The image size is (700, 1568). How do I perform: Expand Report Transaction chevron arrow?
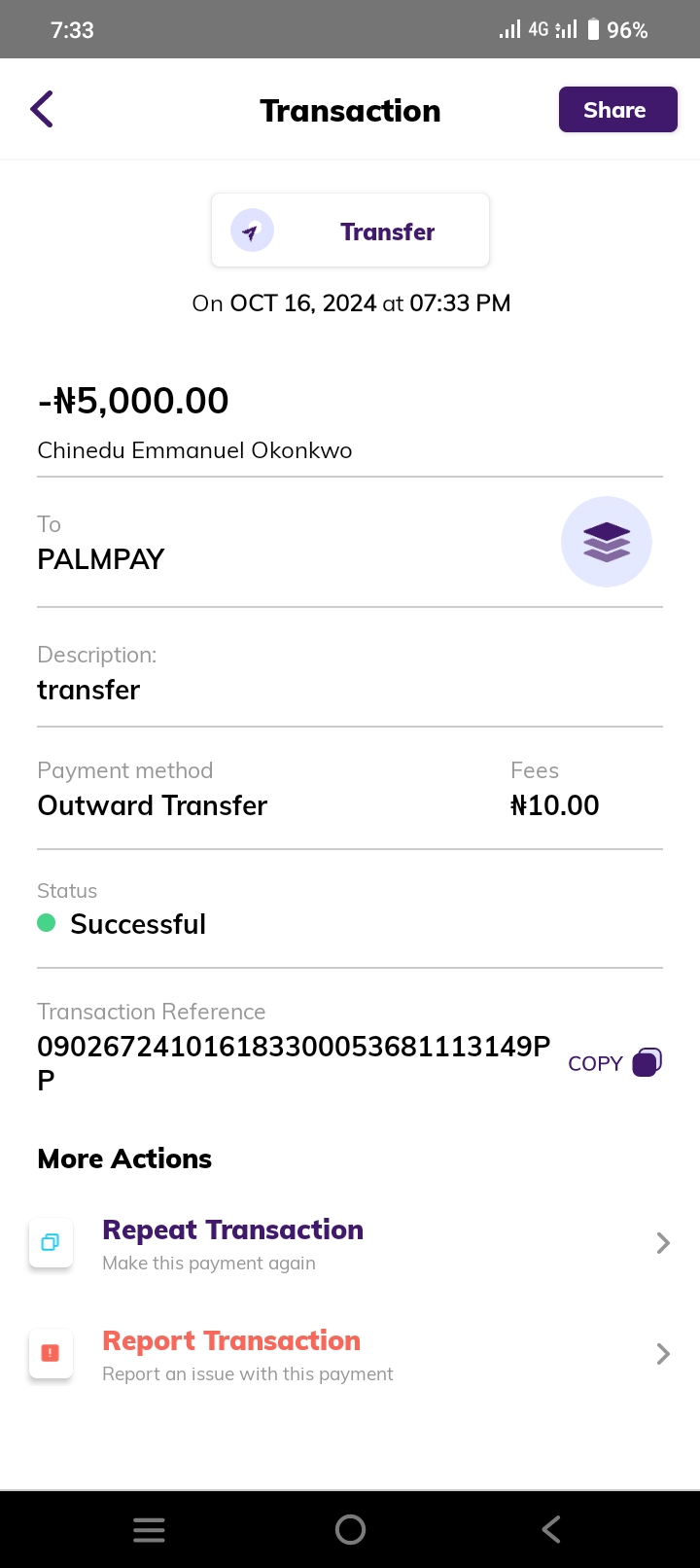663,1354
